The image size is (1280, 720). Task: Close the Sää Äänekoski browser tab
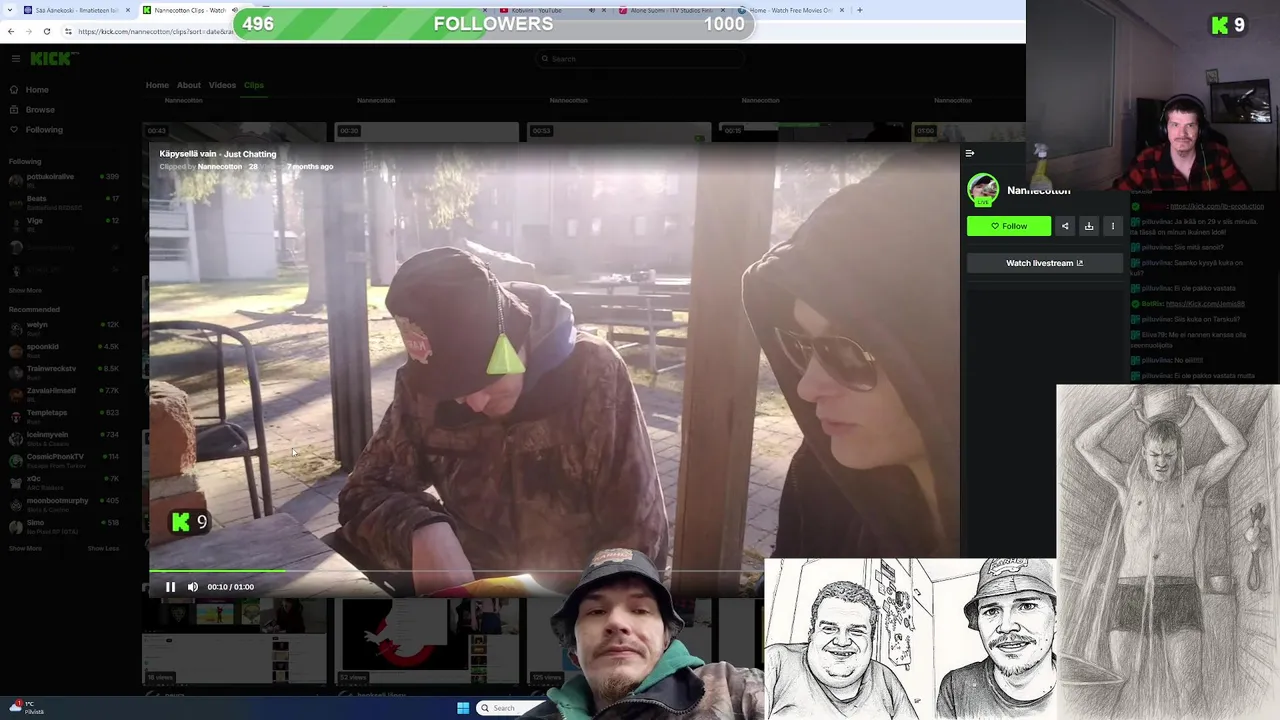click(128, 10)
